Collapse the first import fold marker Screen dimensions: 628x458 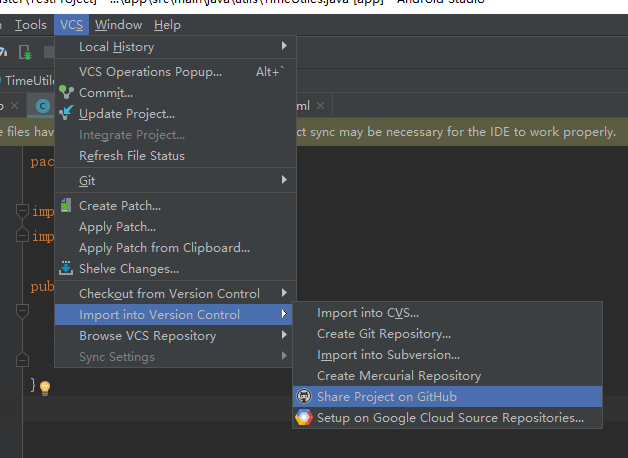pyautogui.click(x=22, y=211)
